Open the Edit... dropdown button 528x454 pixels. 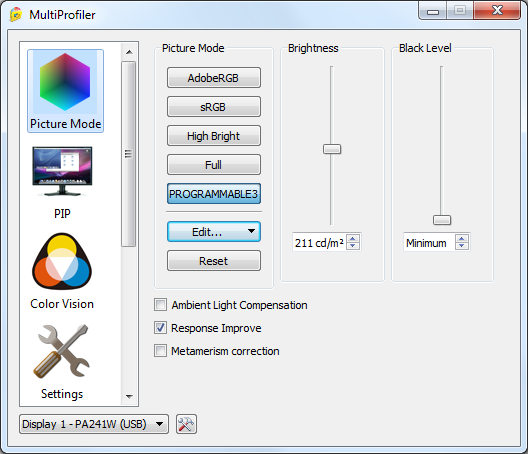click(214, 232)
